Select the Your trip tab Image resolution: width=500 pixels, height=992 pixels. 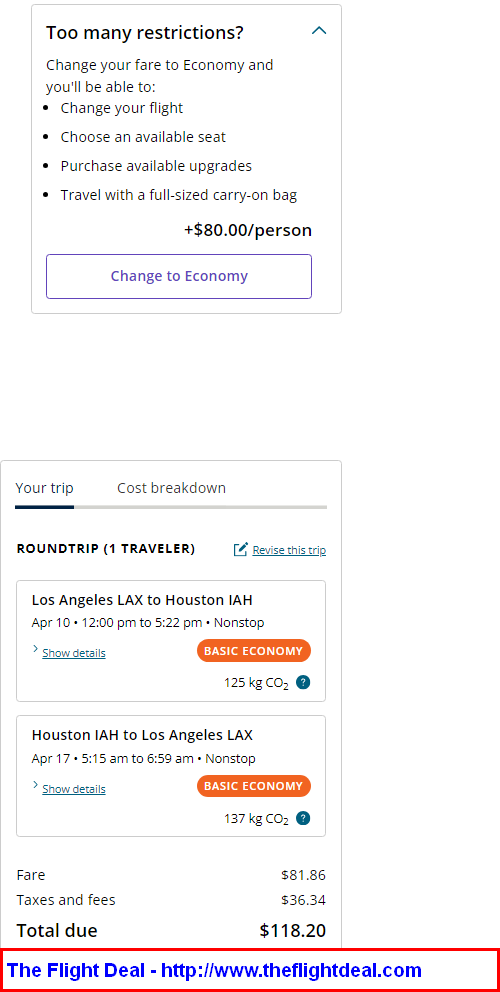click(x=44, y=488)
